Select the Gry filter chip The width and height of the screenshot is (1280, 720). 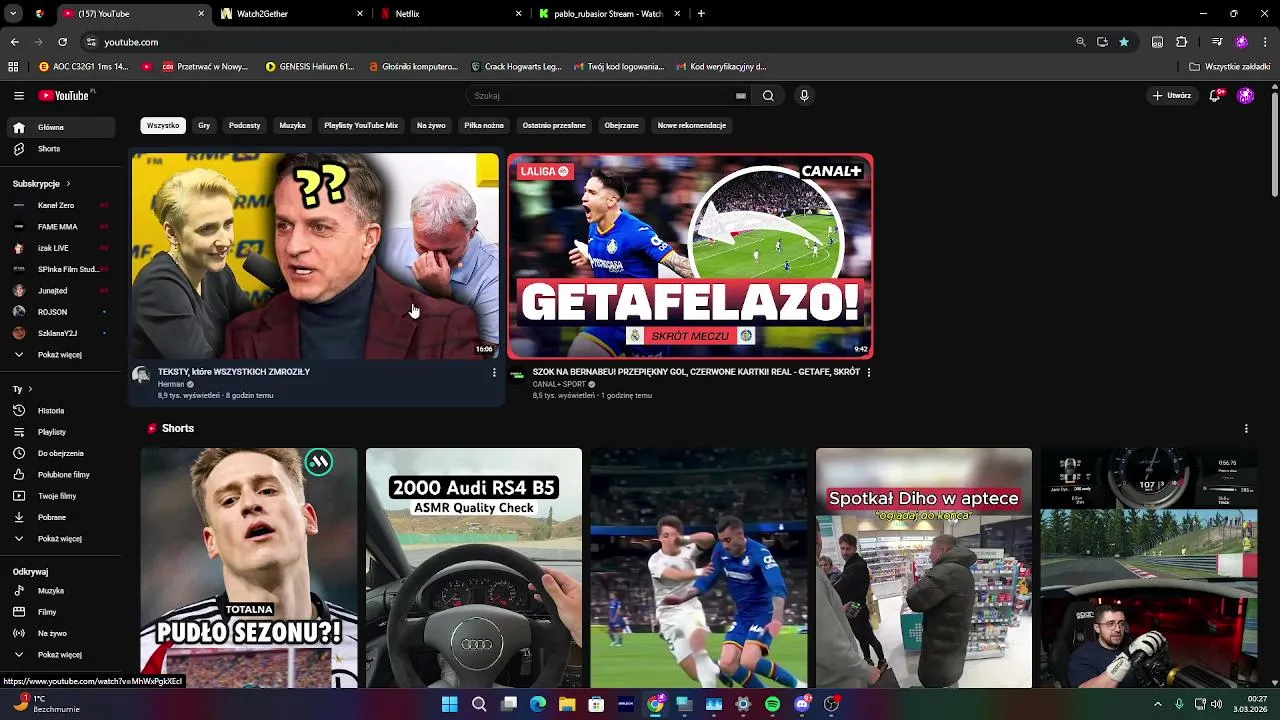point(204,126)
